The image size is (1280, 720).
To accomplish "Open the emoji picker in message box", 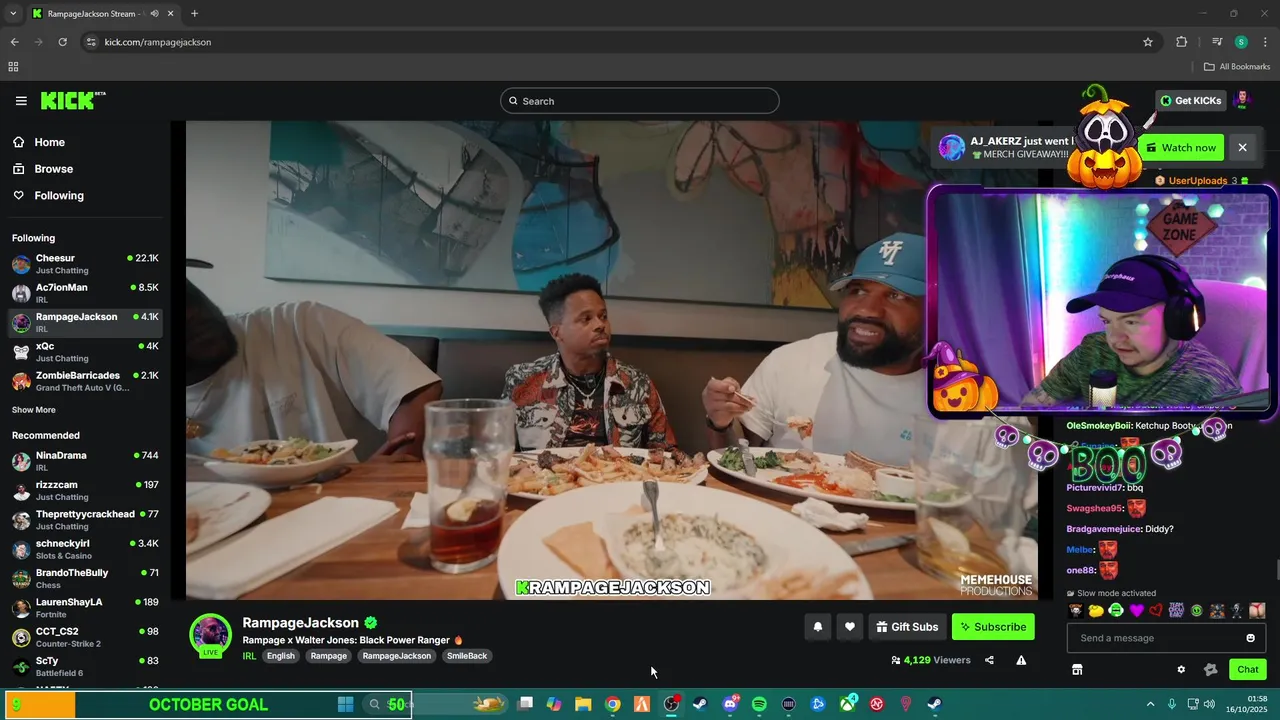I will (x=1250, y=638).
